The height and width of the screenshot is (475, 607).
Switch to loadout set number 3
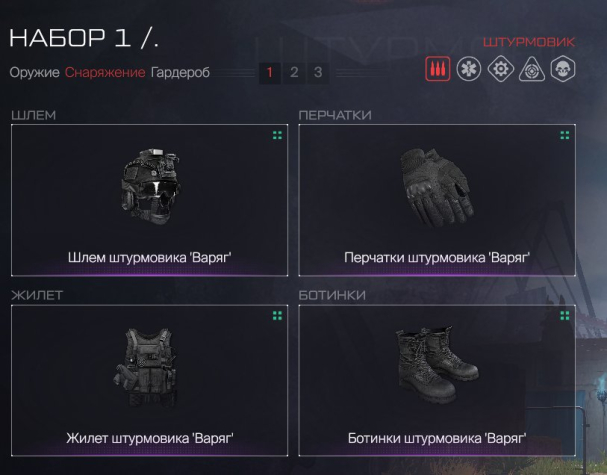click(318, 72)
